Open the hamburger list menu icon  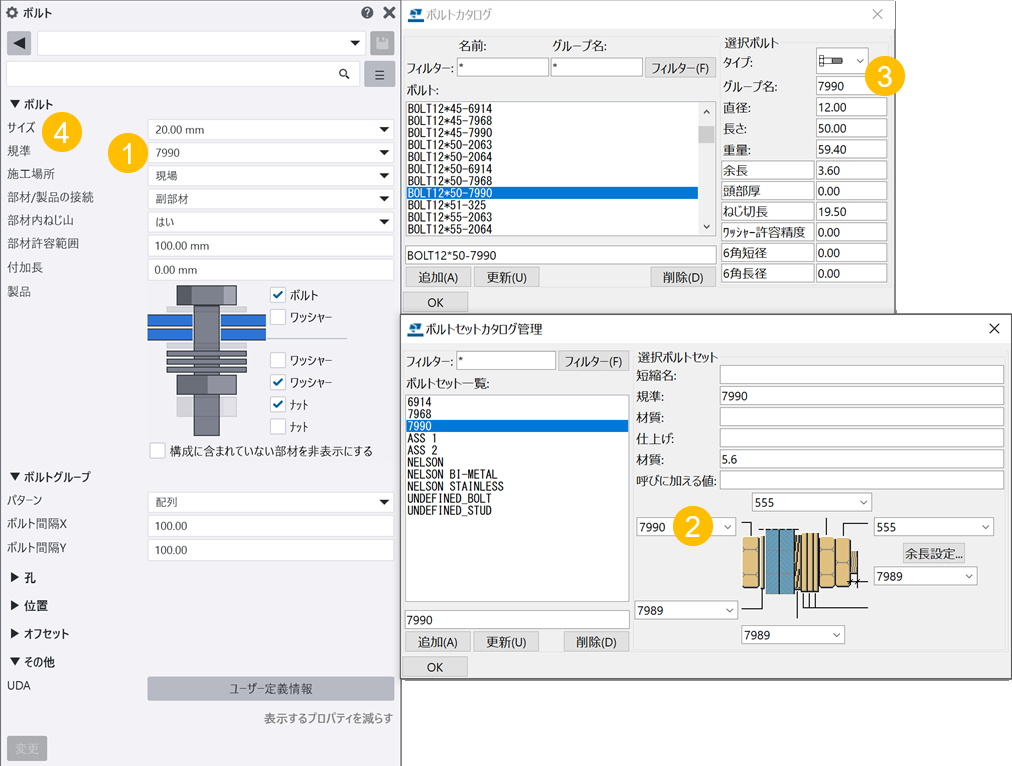(x=380, y=74)
